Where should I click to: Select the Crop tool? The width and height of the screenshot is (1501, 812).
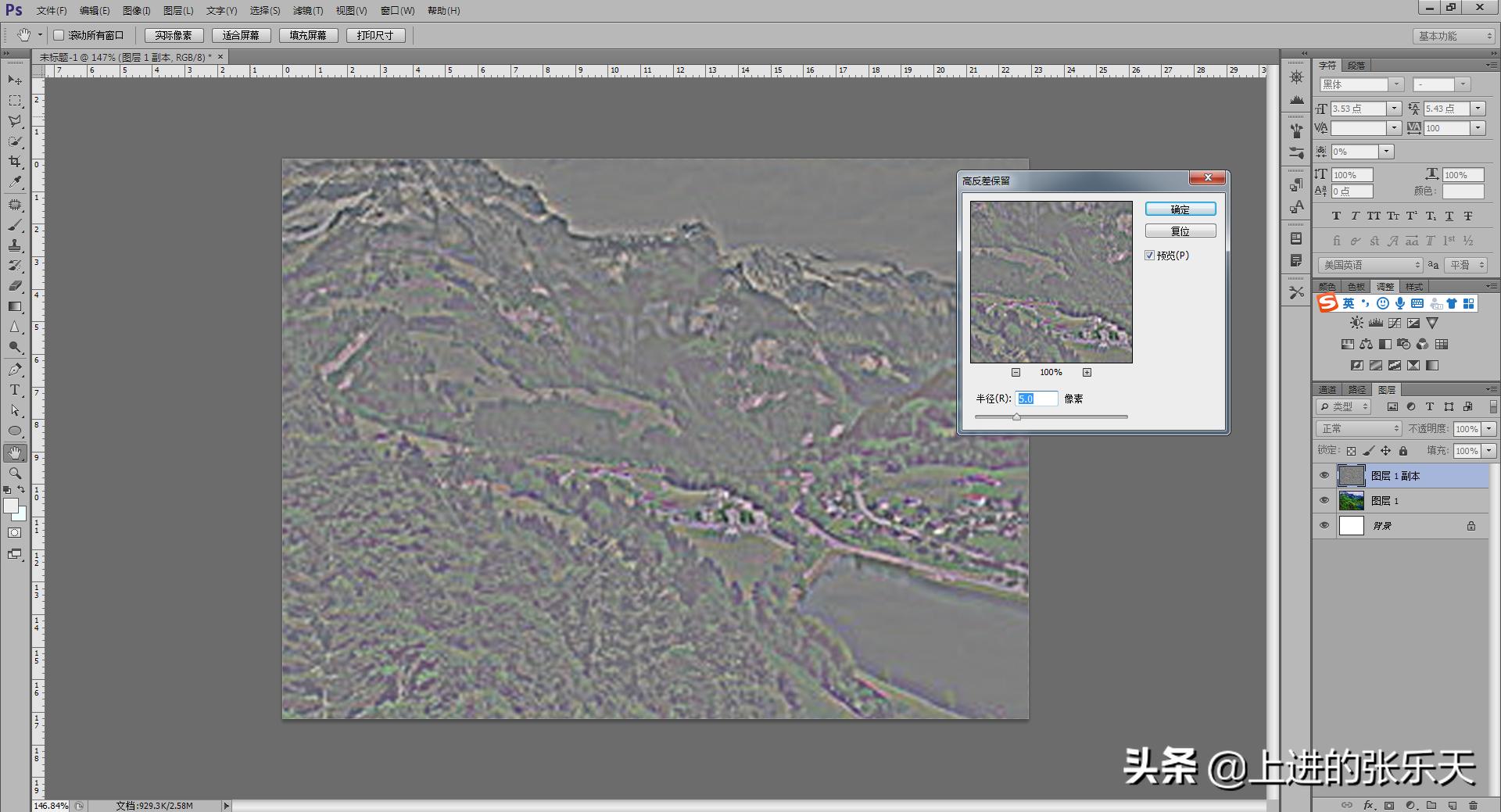(14, 162)
